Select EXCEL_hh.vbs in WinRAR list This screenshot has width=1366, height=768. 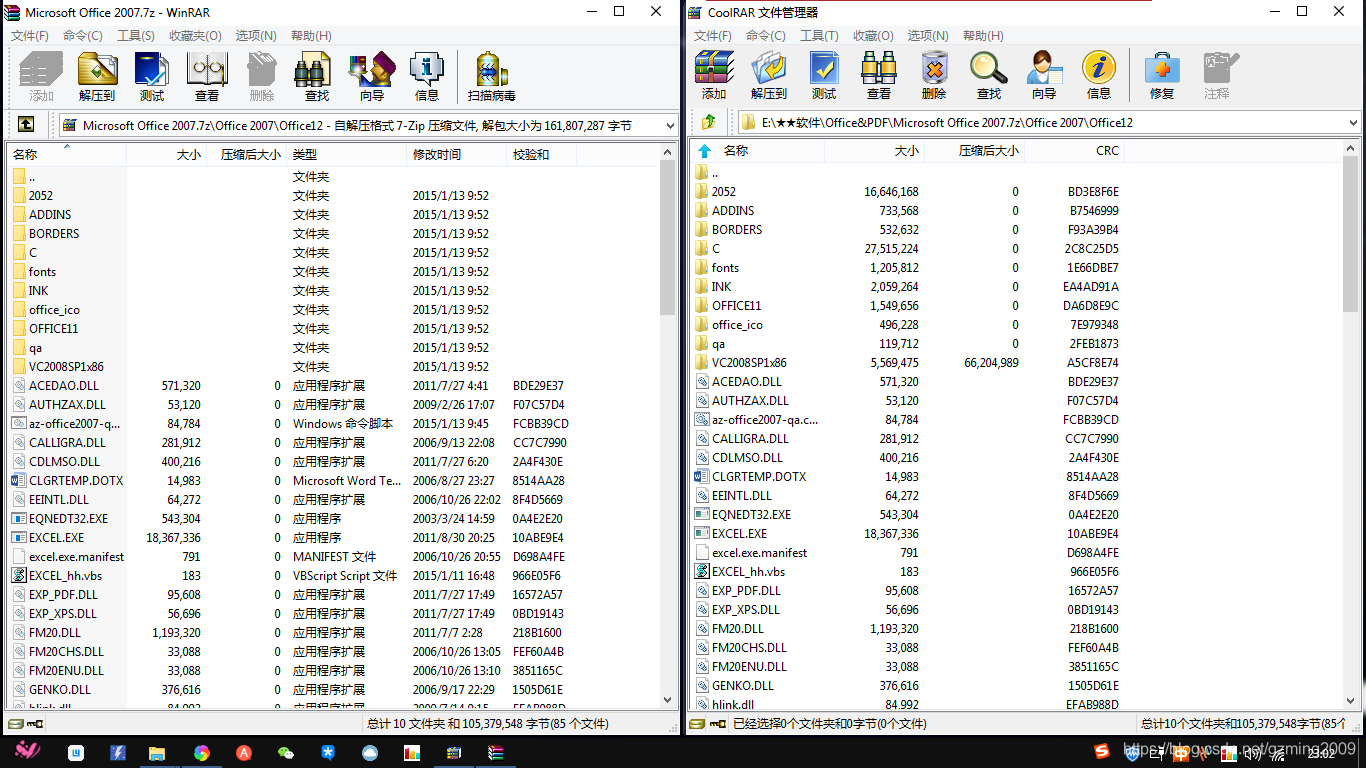(x=65, y=576)
